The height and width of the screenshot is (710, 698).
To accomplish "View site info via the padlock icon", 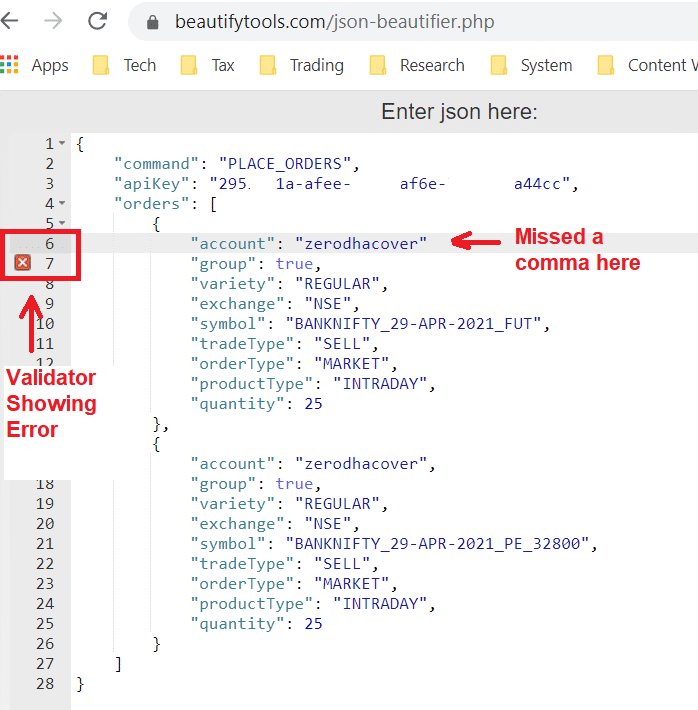I will tap(153, 22).
